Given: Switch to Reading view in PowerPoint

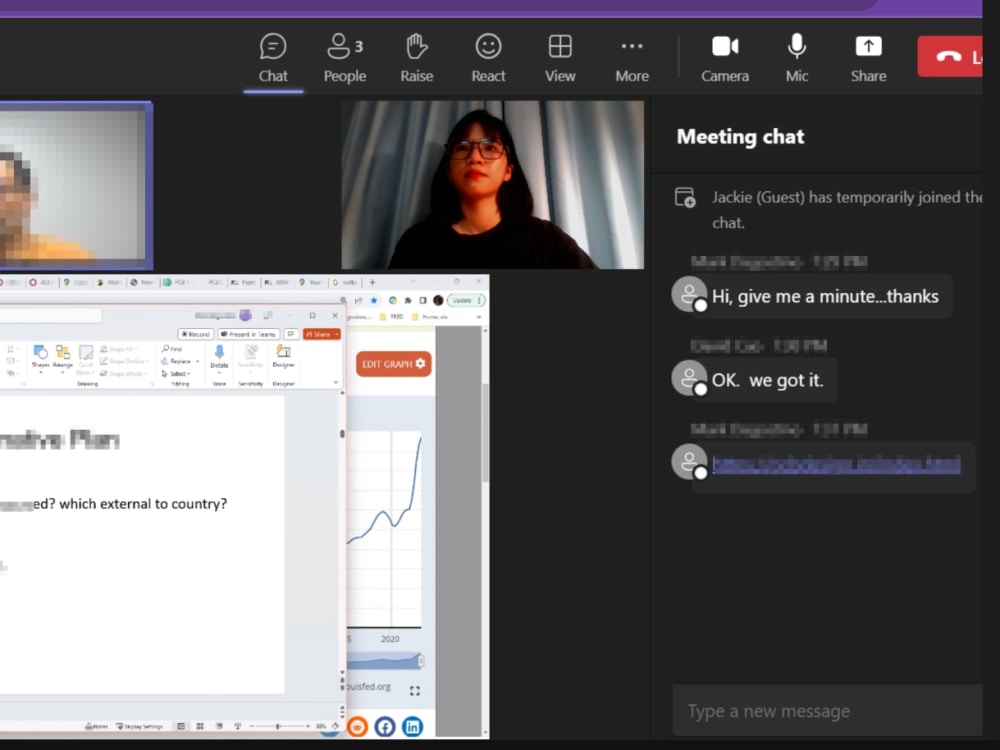Looking at the screenshot, I should [219, 726].
